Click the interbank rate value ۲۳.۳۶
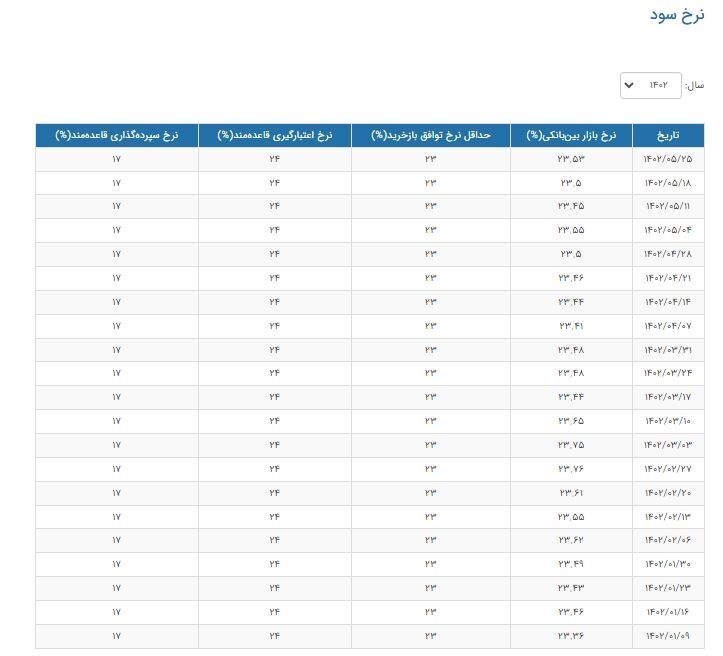 pos(571,635)
